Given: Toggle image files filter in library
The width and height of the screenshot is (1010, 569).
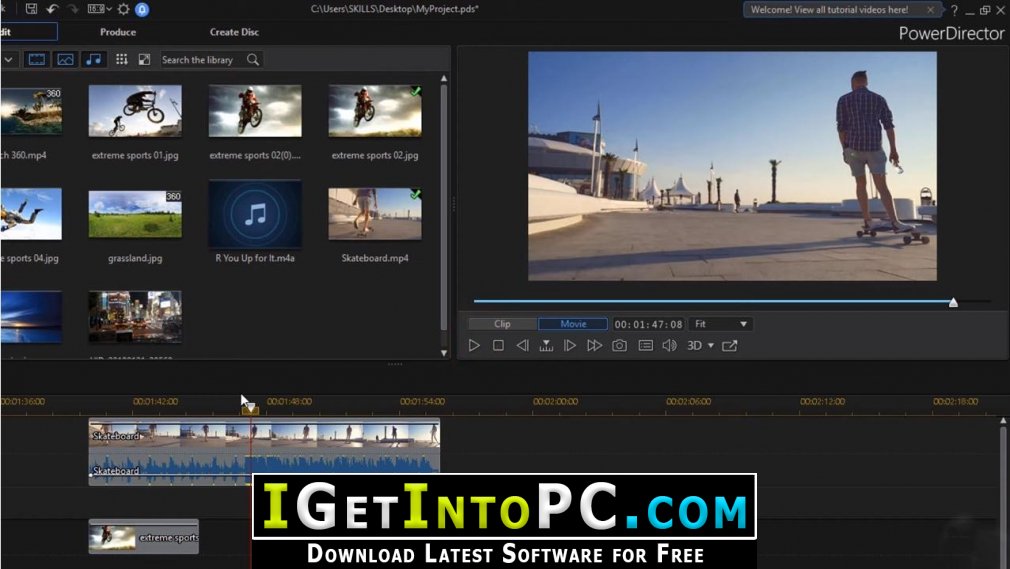Looking at the screenshot, I should tap(65, 59).
